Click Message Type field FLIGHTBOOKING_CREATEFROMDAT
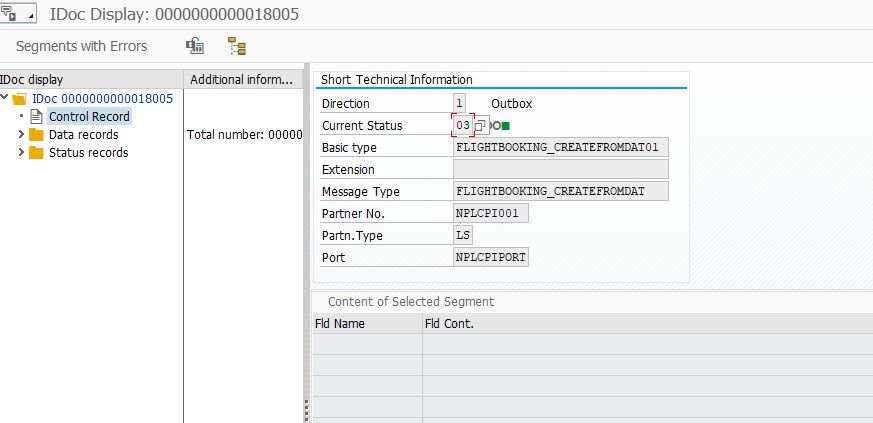 (x=561, y=191)
